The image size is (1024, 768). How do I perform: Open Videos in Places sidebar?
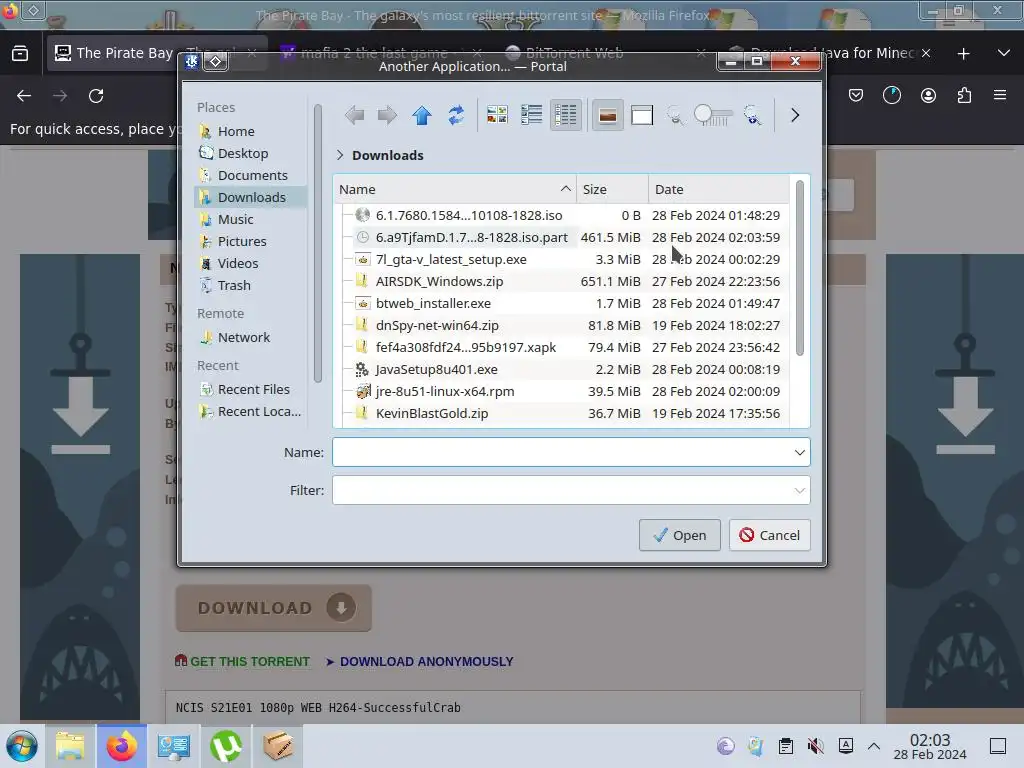251,263
